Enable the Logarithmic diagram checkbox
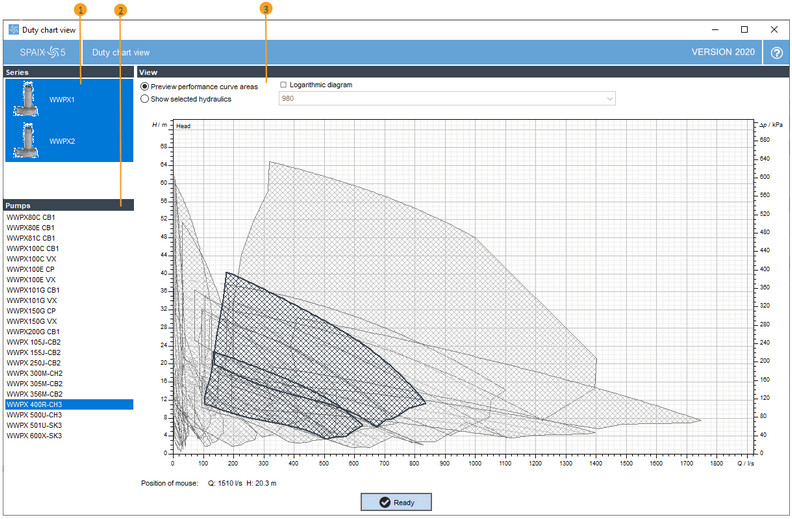The width and height of the screenshot is (792, 519). click(283, 85)
